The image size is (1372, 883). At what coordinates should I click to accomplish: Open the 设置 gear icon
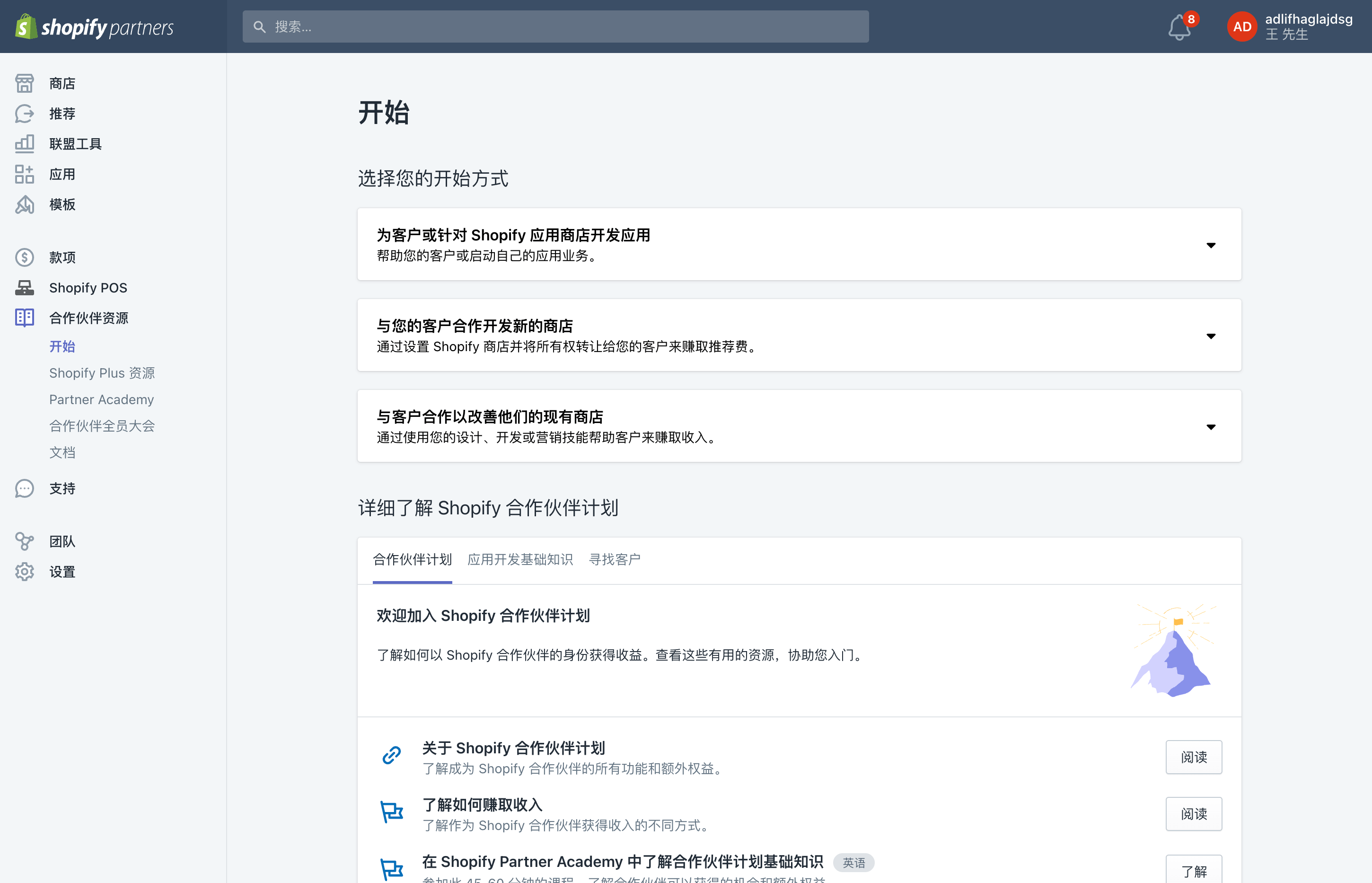point(24,572)
